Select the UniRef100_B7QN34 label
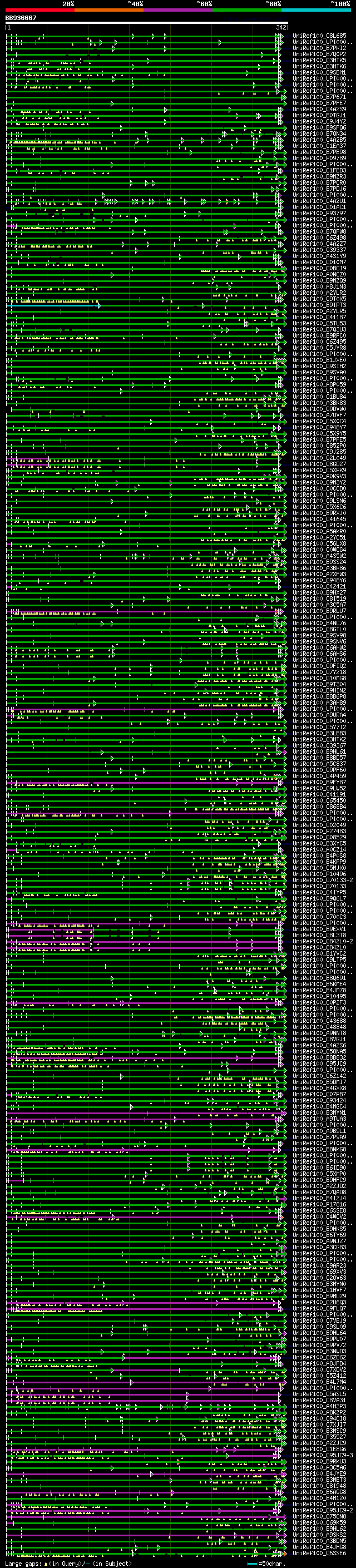The height and width of the screenshot is (1568, 356). tap(319, 133)
